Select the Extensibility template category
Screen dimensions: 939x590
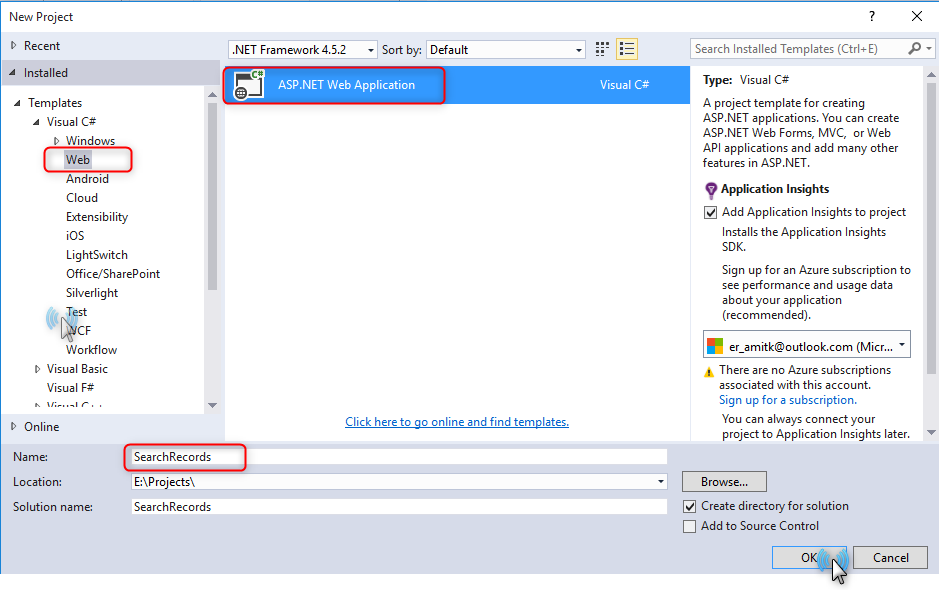point(97,217)
